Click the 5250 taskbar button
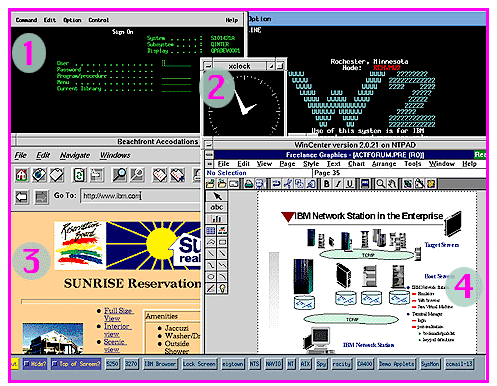This screenshot has width=497, height=386. click(x=112, y=364)
